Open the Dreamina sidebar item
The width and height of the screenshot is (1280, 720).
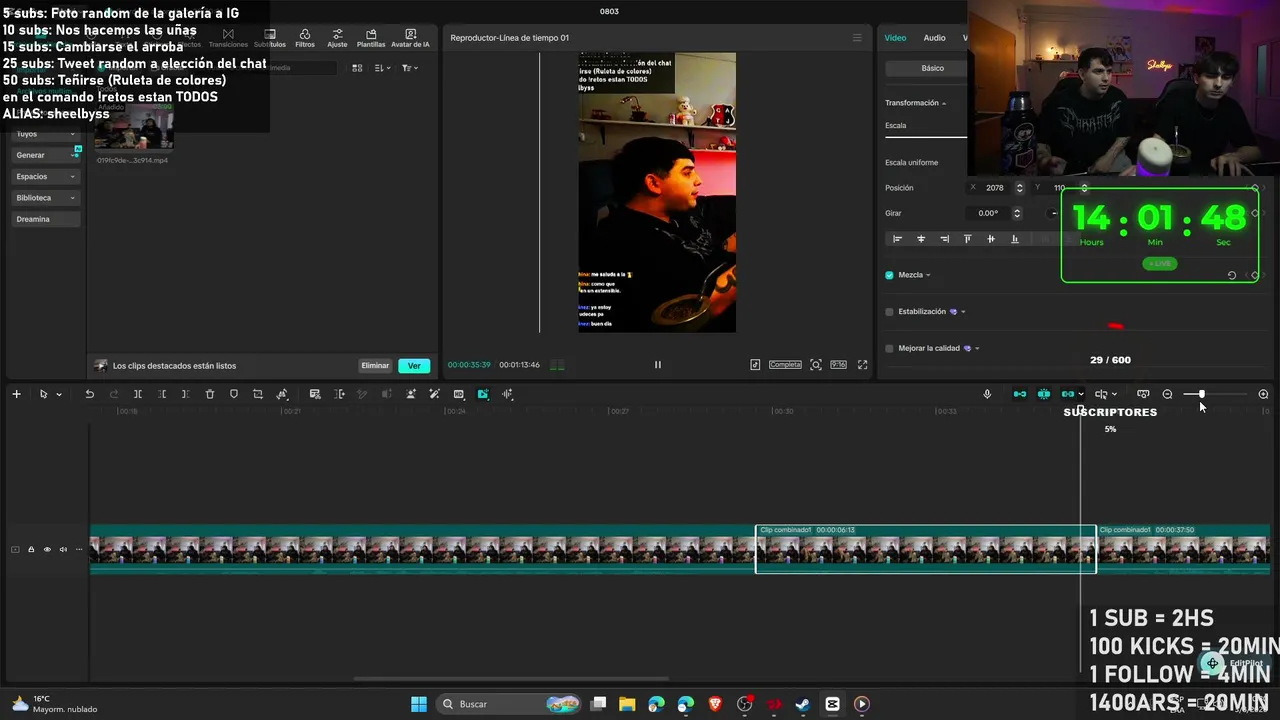(x=45, y=219)
